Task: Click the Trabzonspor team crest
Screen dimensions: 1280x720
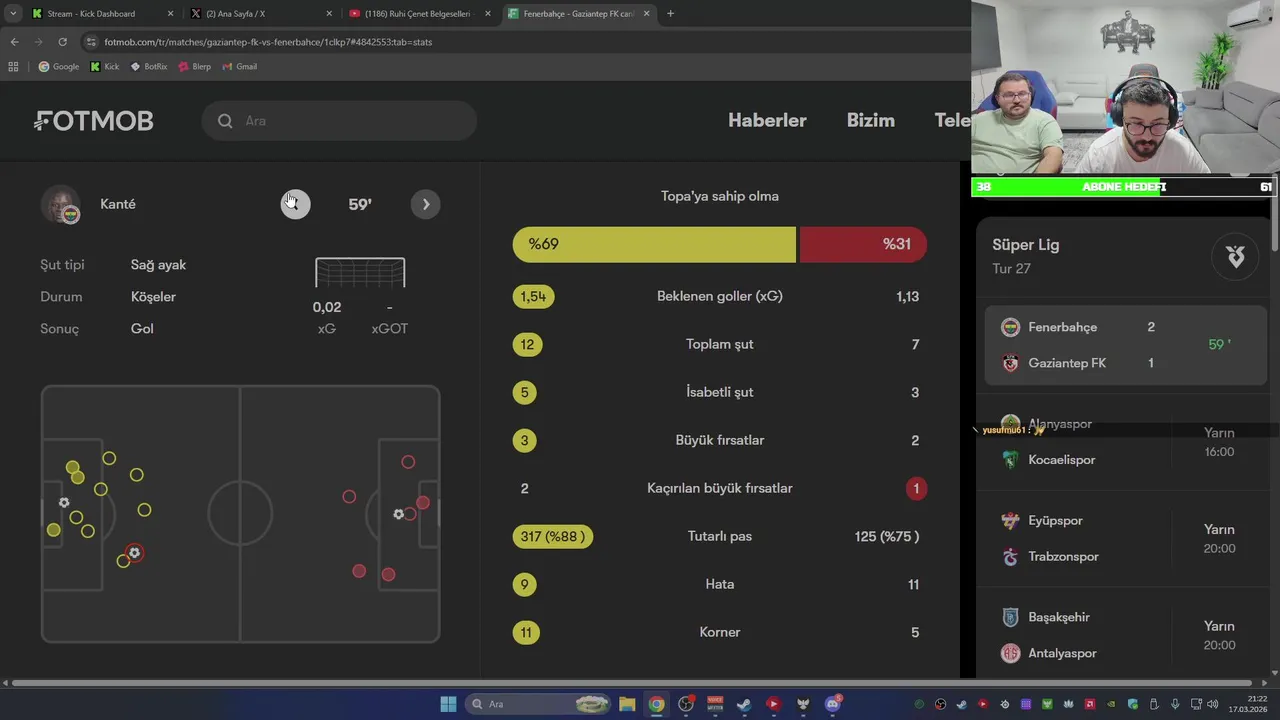Action: (x=1010, y=557)
